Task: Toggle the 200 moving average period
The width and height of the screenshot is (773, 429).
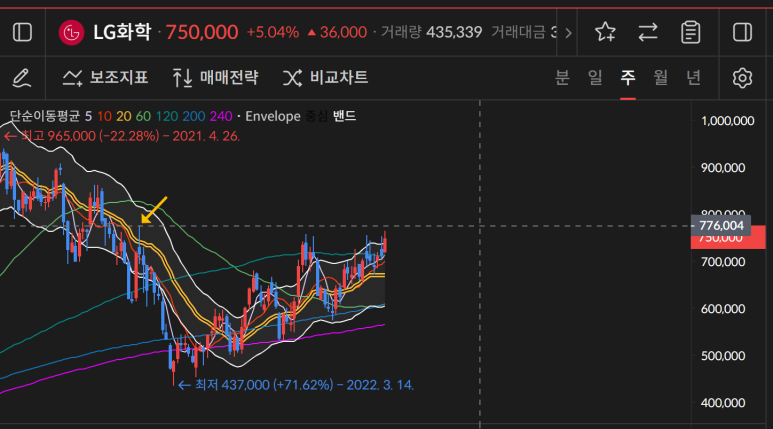Action: pos(194,116)
